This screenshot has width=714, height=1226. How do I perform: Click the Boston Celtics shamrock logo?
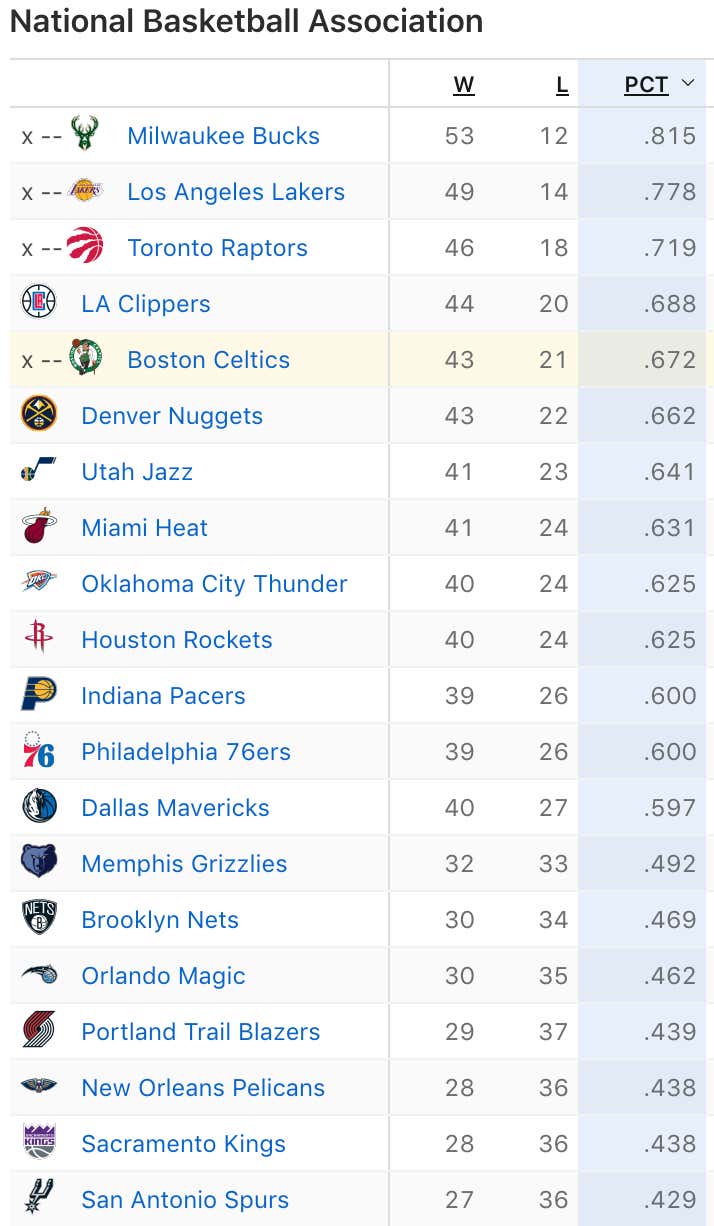(85, 358)
